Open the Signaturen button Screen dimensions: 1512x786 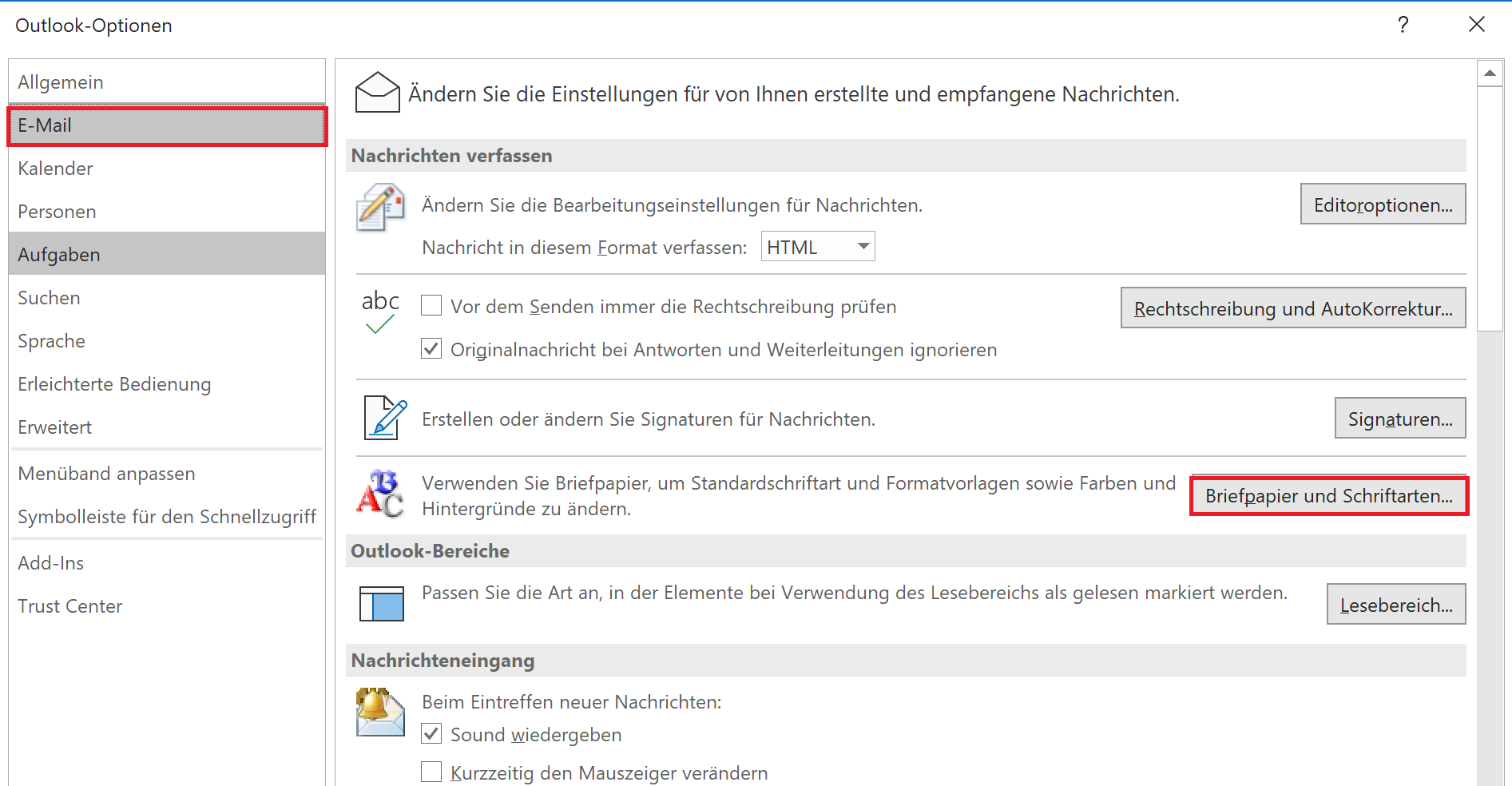click(x=1400, y=419)
